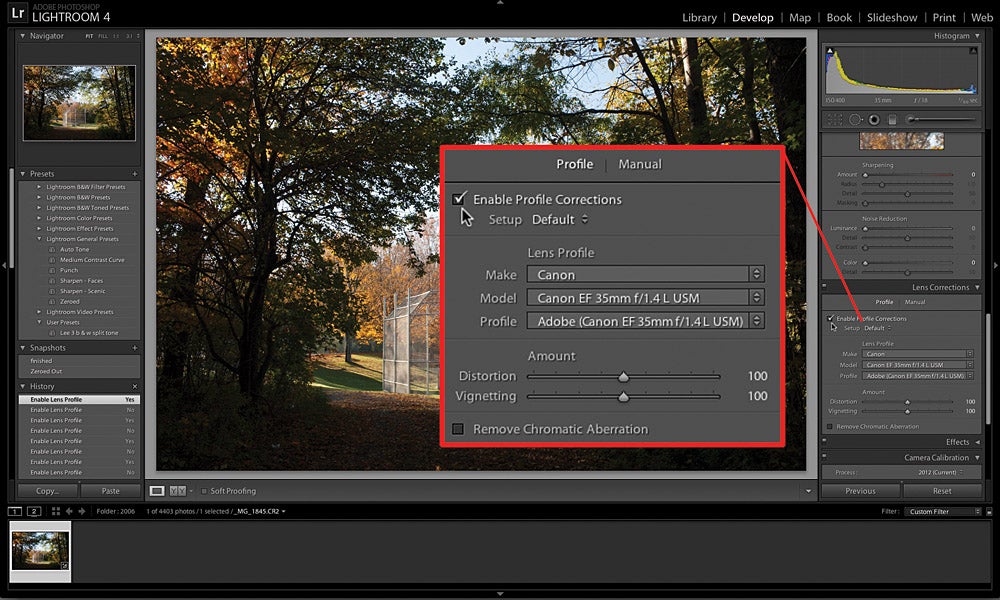Collapse the Histogram panel

click(x=977, y=36)
